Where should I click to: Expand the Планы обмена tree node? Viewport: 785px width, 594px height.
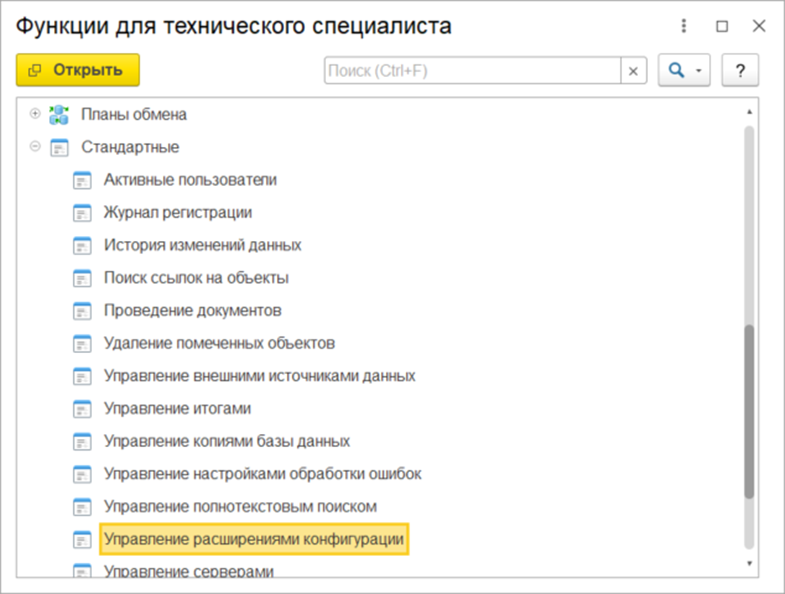(36, 114)
